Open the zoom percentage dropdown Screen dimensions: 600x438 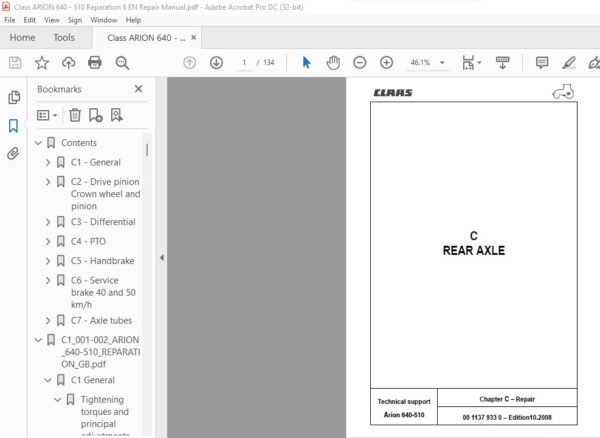pos(442,62)
